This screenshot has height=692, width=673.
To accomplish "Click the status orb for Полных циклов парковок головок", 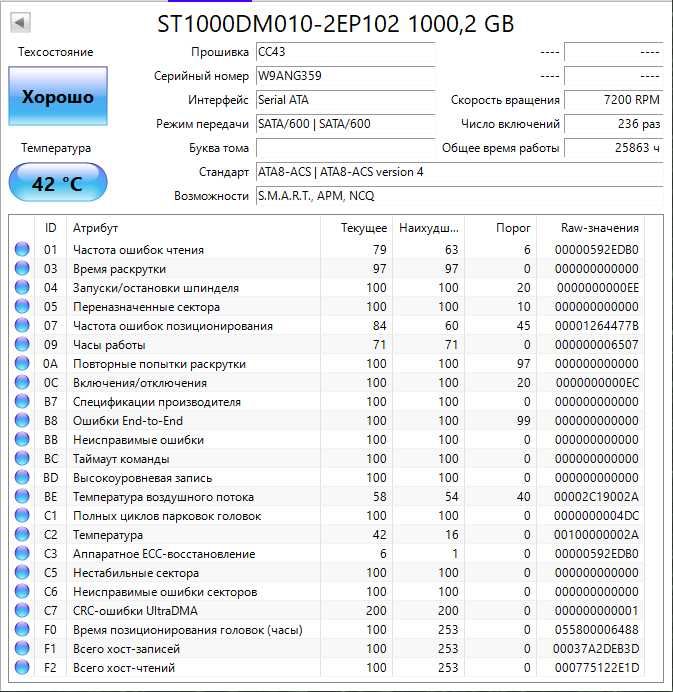I will (x=22, y=515).
